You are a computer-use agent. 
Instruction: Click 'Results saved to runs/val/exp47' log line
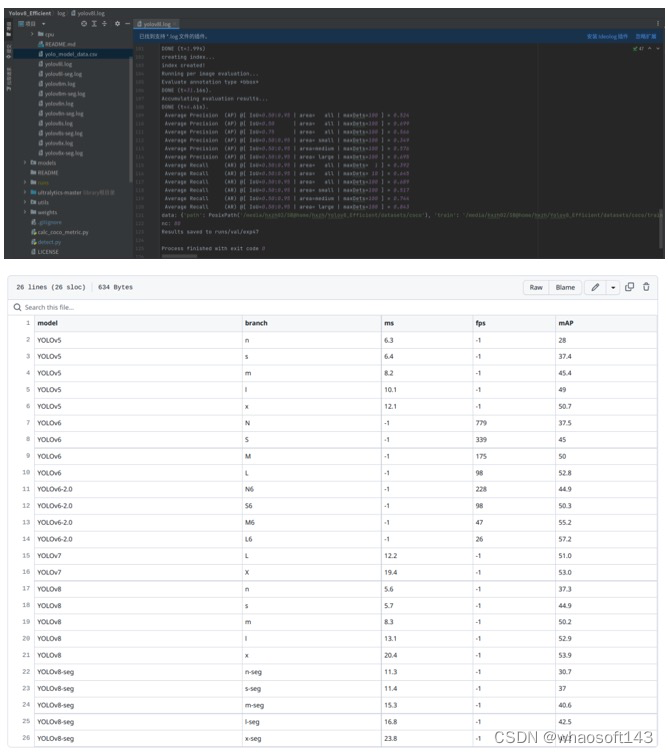[210, 231]
